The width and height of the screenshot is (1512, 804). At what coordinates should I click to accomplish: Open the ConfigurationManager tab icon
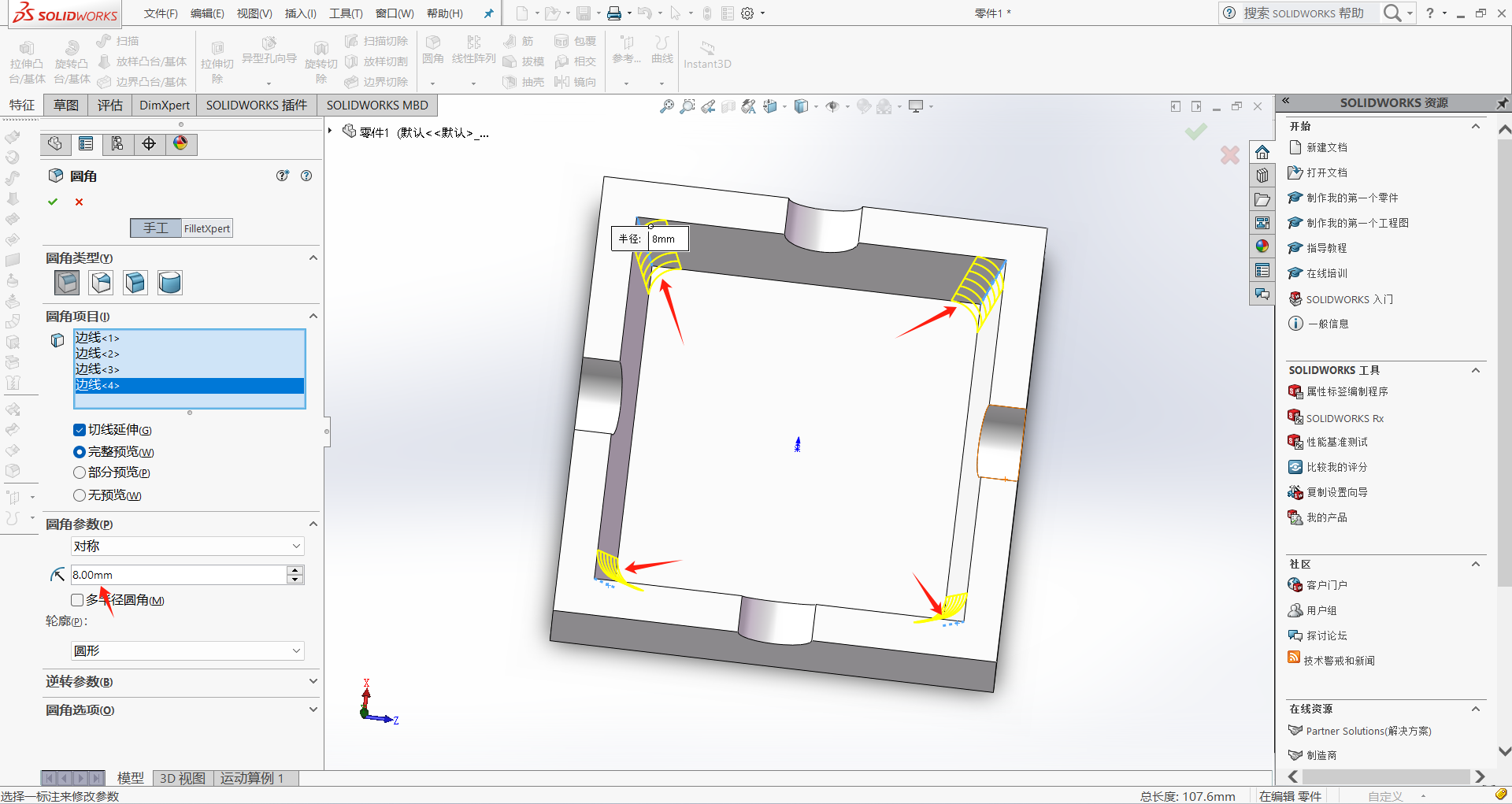pyautogui.click(x=117, y=143)
